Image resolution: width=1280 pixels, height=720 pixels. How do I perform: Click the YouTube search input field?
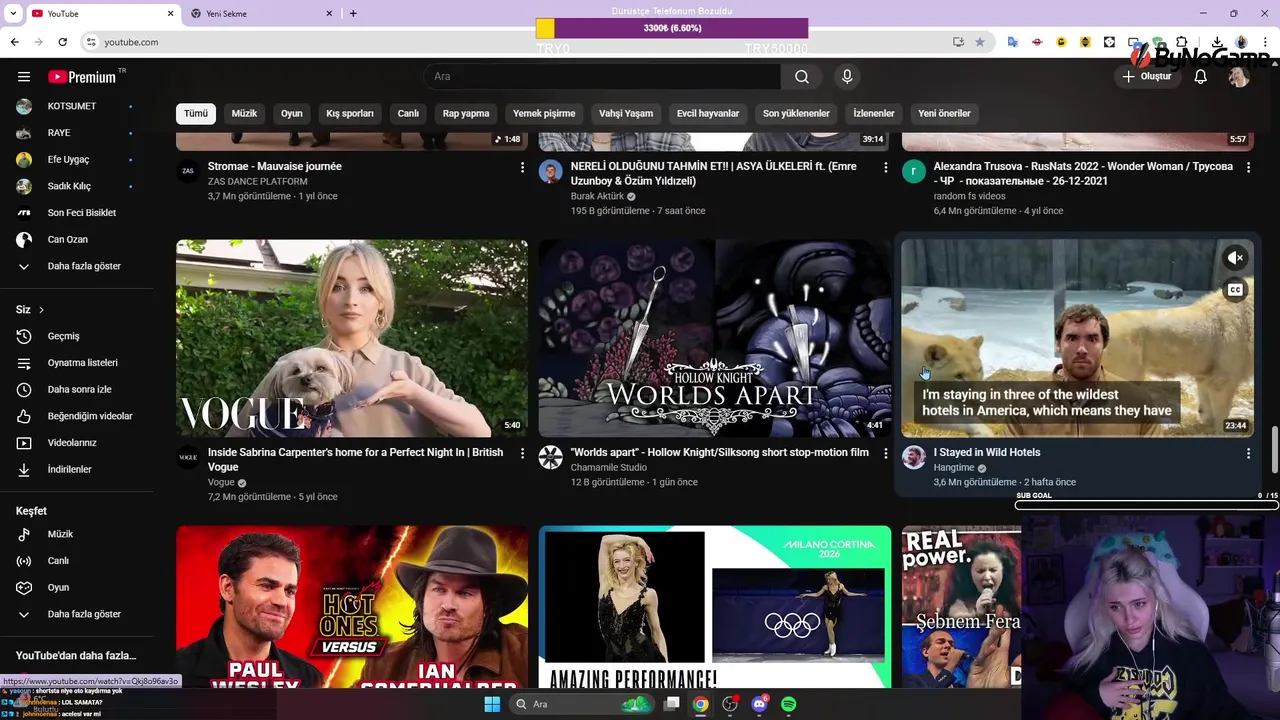[602, 77]
